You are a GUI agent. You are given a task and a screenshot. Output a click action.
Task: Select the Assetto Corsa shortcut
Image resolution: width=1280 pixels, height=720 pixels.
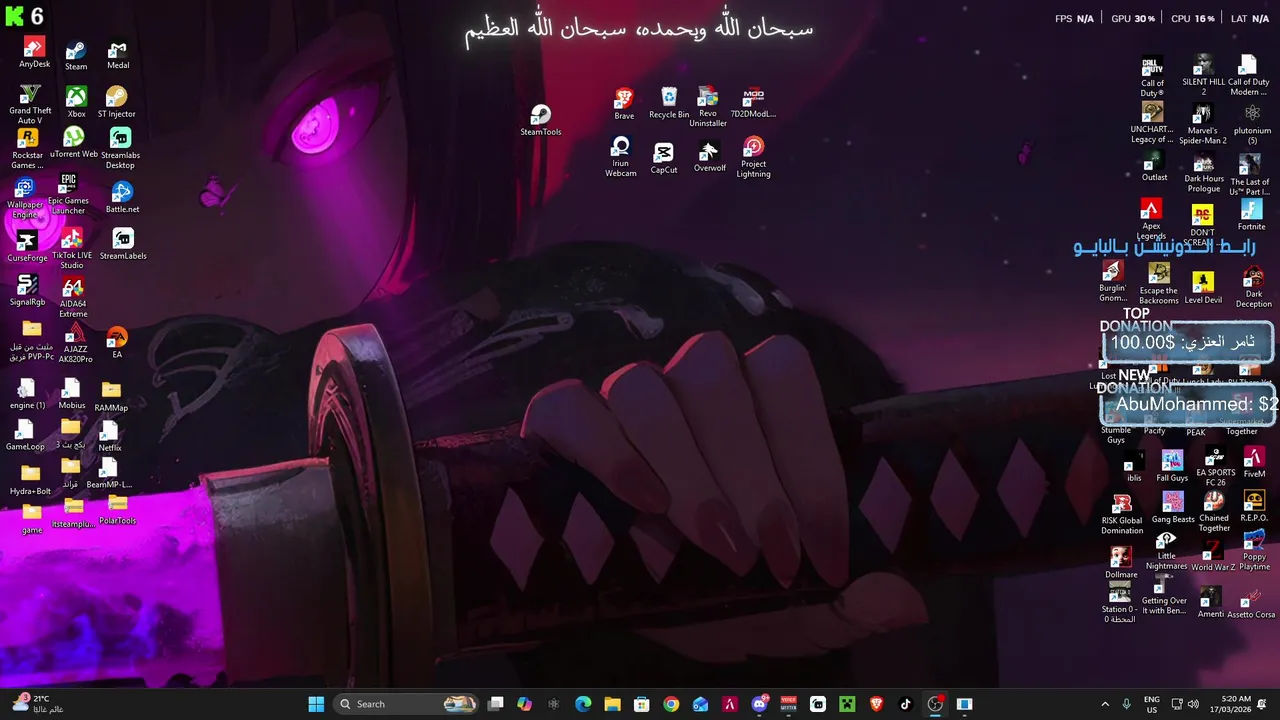tap(1251, 604)
